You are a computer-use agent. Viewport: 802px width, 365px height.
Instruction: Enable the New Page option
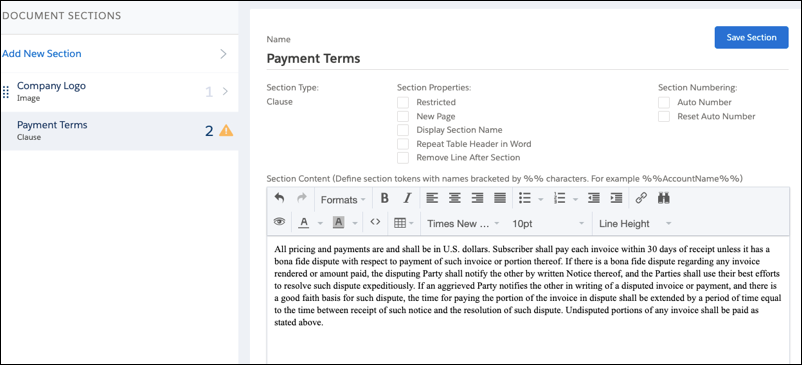(x=403, y=116)
